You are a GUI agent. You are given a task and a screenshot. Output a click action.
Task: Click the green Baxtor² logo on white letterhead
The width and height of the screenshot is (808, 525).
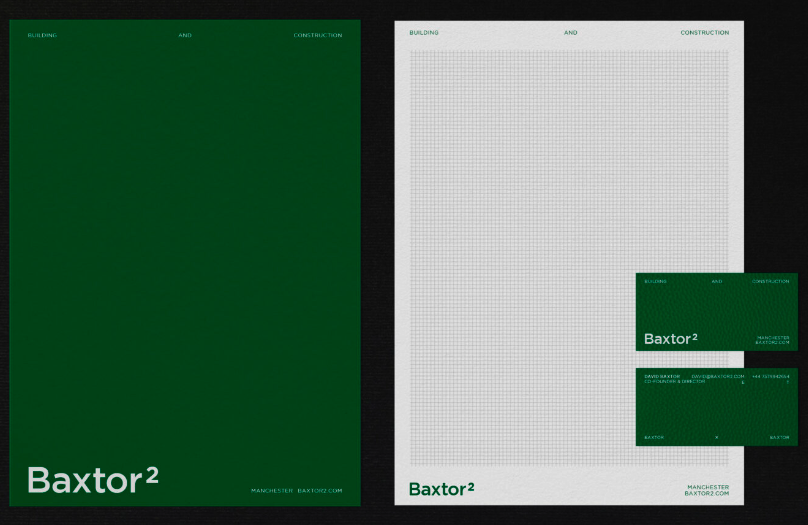tap(441, 489)
